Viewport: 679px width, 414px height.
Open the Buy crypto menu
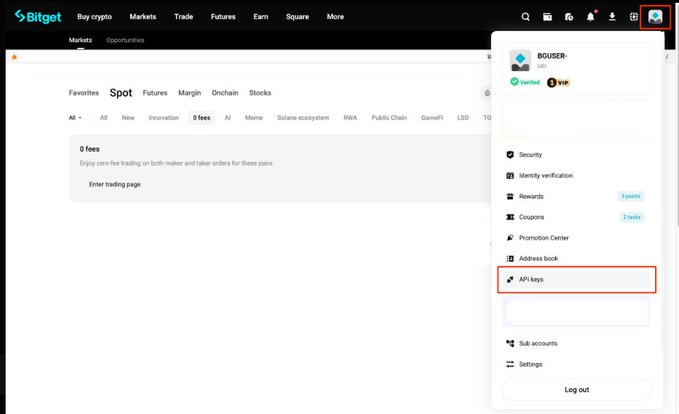(x=94, y=17)
